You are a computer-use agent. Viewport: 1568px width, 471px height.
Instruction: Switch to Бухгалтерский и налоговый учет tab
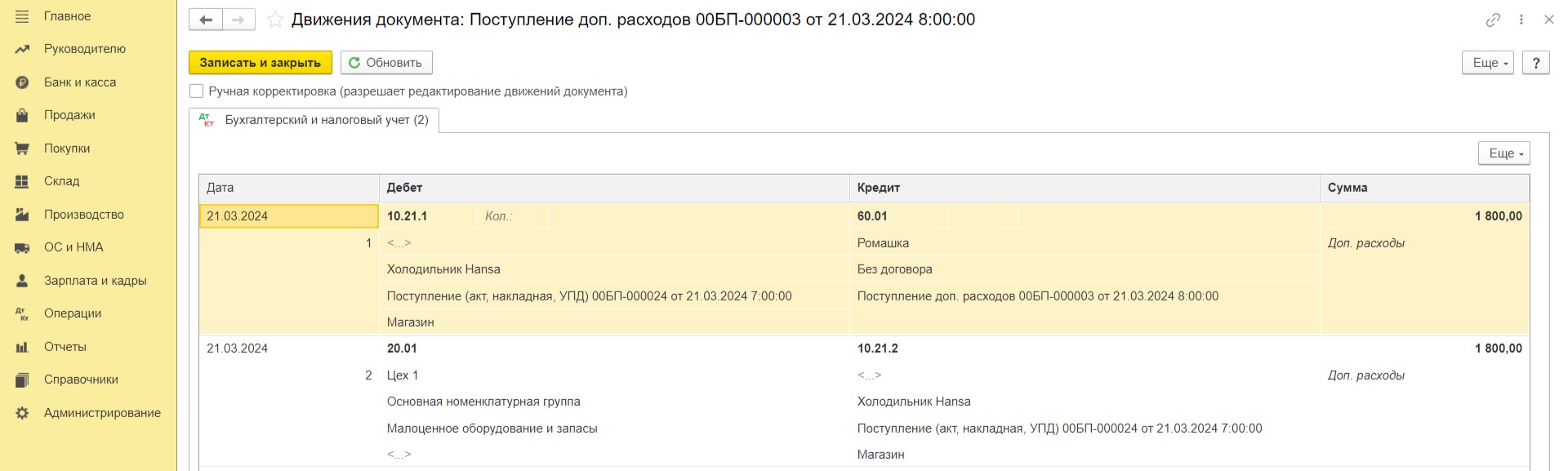click(x=314, y=120)
